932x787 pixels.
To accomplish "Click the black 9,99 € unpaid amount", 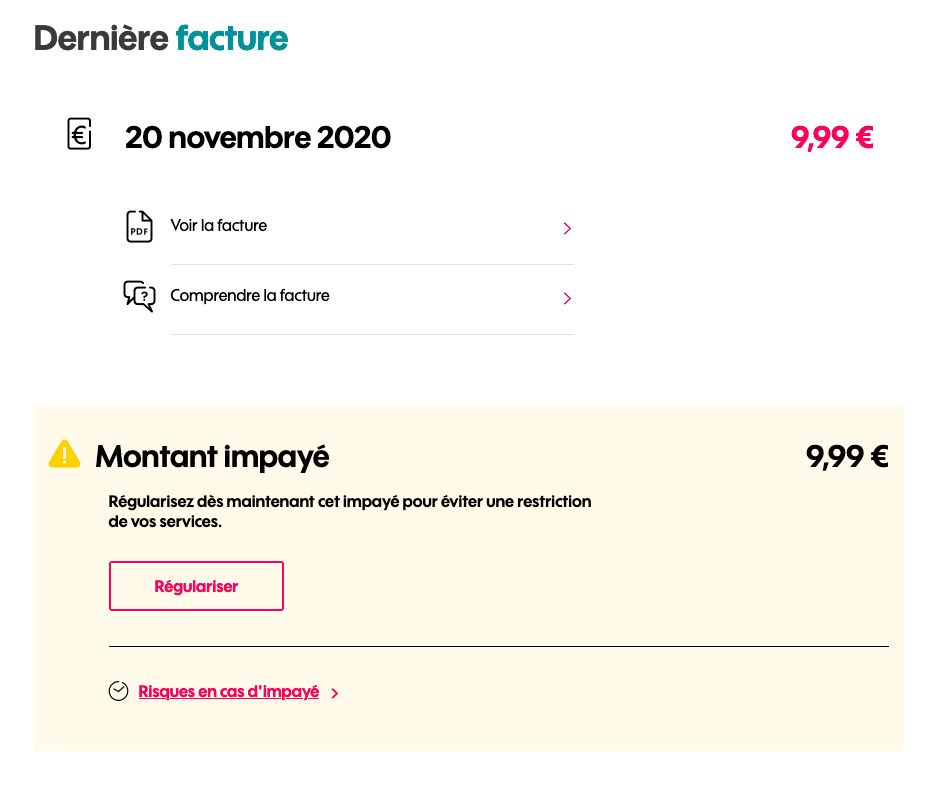I will click(847, 457).
